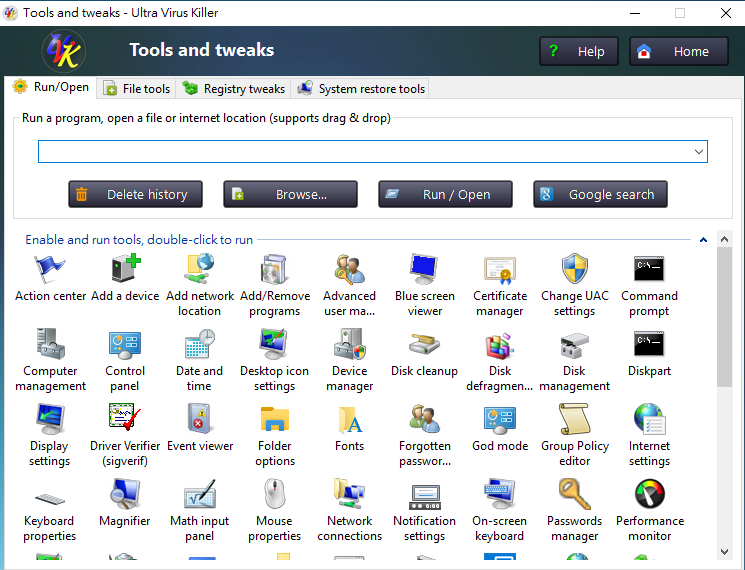Open Passwords manager key icon
This screenshot has height=570, width=745.
(x=575, y=494)
